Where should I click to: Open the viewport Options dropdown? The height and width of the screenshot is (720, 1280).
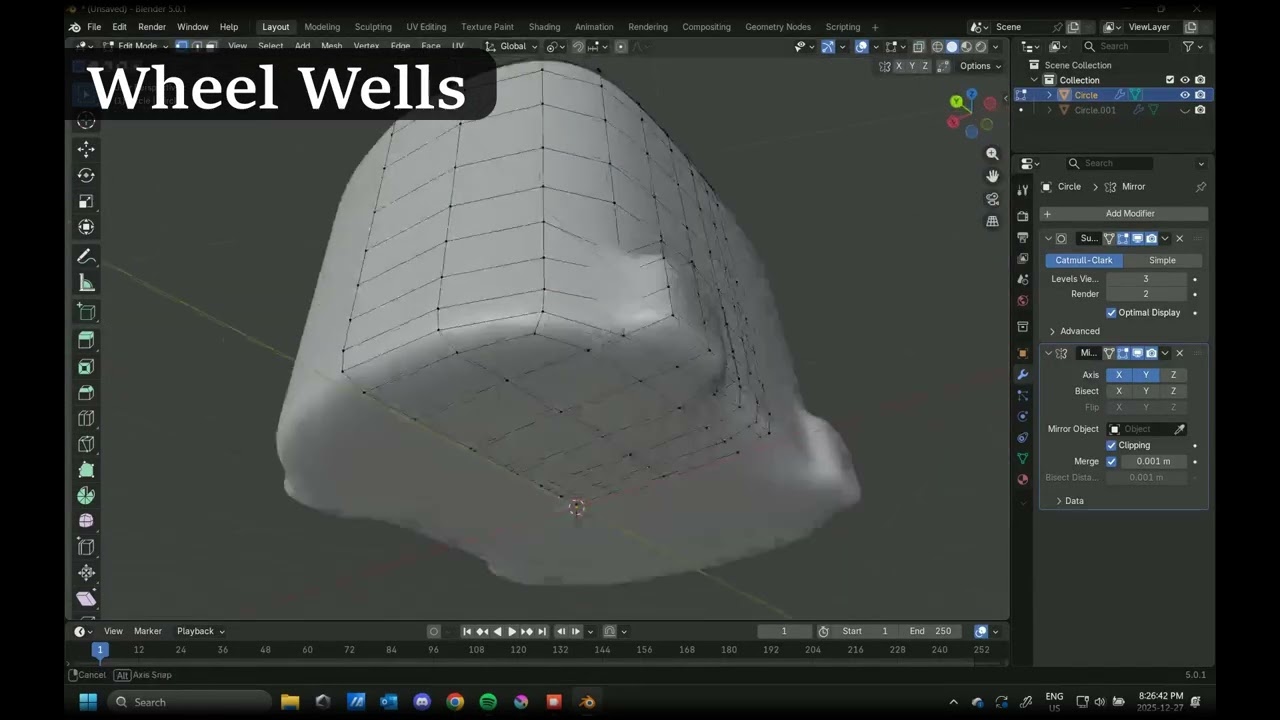tap(980, 66)
